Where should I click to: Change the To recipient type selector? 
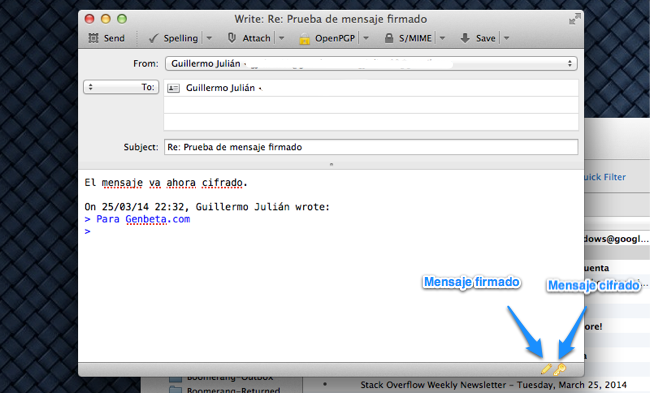tap(121, 87)
